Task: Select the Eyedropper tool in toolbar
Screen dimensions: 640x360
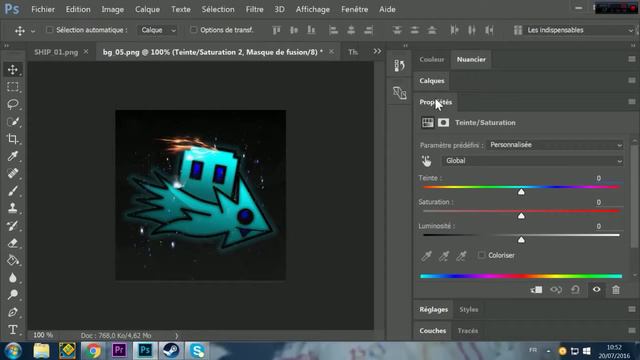Action: click(x=13, y=156)
